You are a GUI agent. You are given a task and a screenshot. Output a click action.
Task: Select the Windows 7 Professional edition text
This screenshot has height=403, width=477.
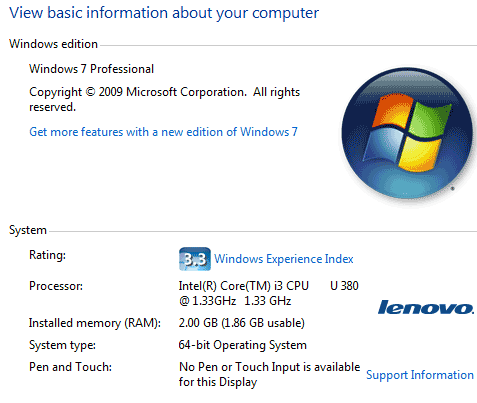92,69
